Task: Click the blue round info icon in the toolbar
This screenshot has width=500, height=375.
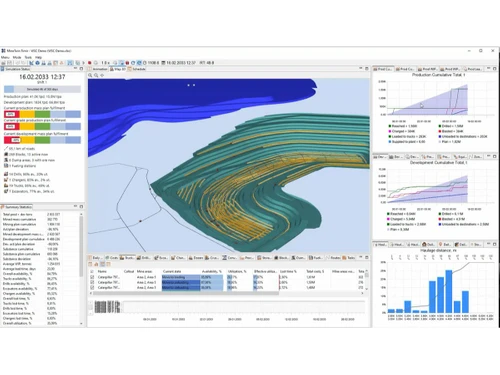Action: pos(37,63)
